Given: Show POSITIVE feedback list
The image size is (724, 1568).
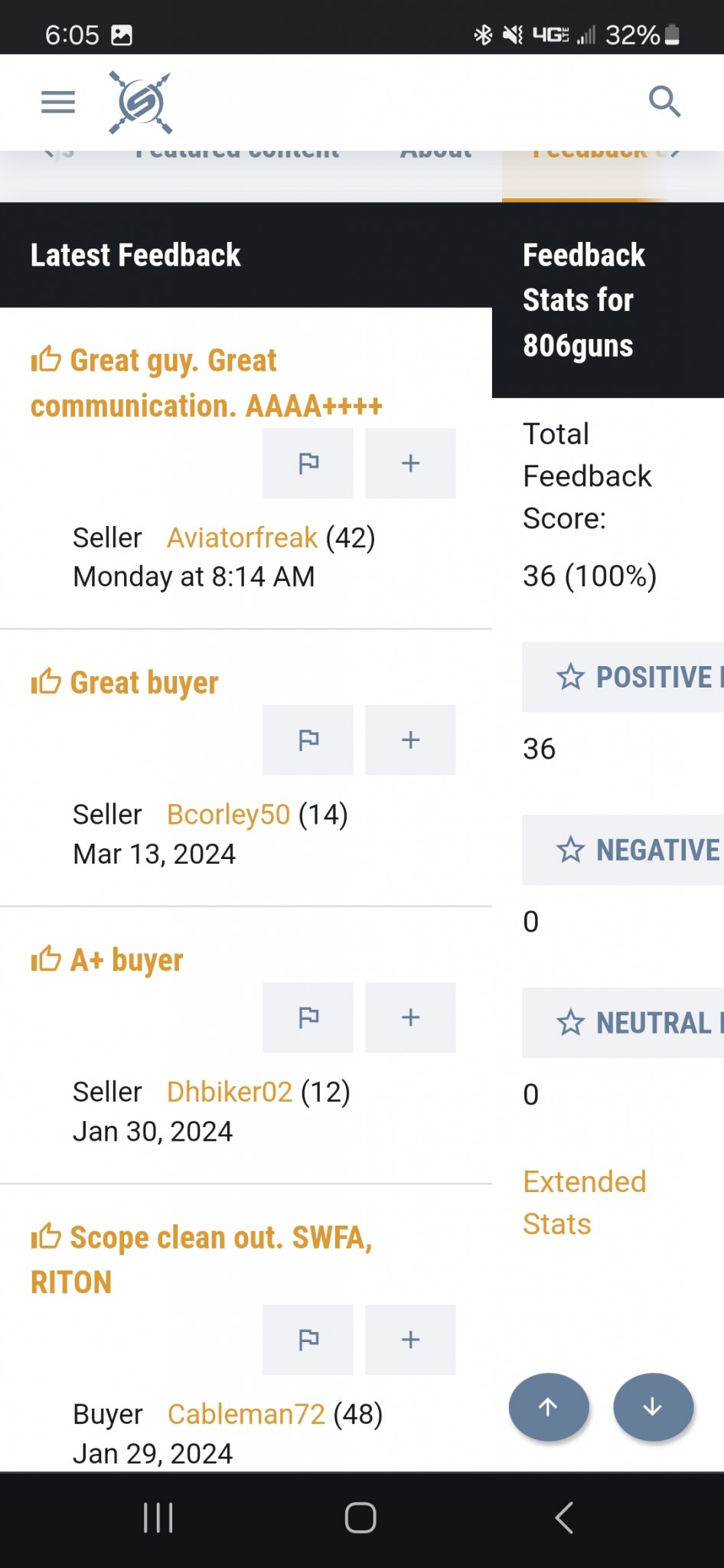Looking at the screenshot, I should pos(623,677).
